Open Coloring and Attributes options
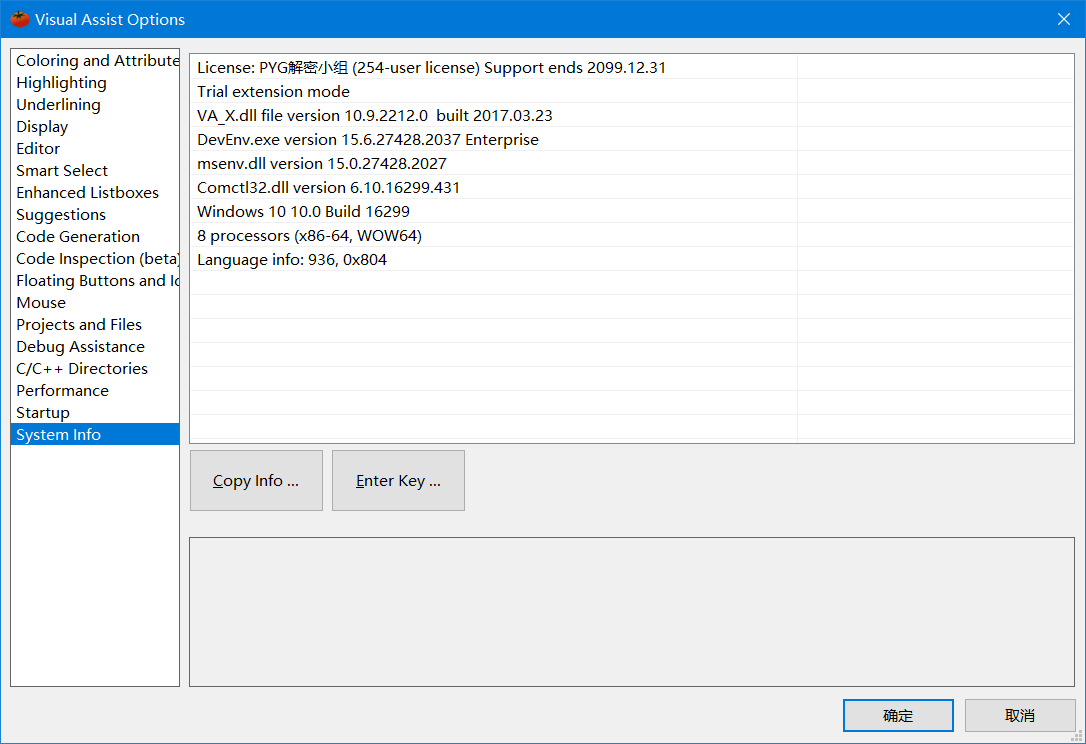The width and height of the screenshot is (1086, 744). coord(96,61)
